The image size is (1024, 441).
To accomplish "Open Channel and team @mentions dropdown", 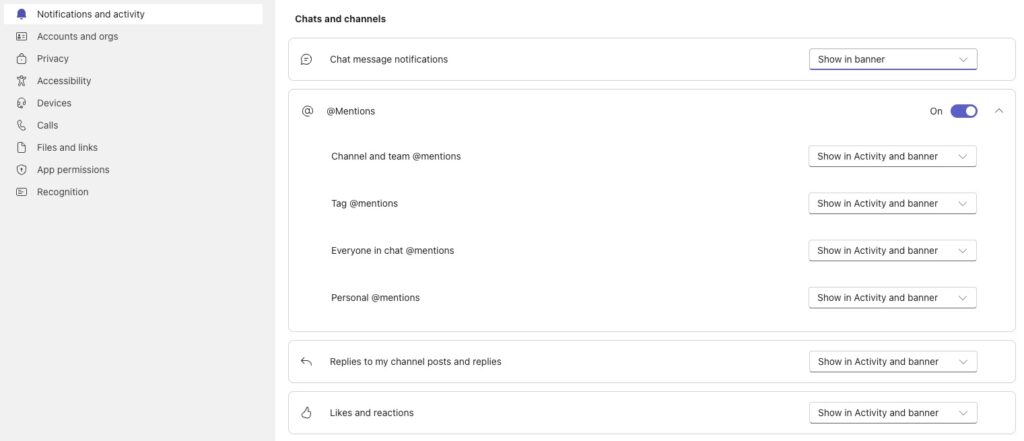I will (892, 156).
